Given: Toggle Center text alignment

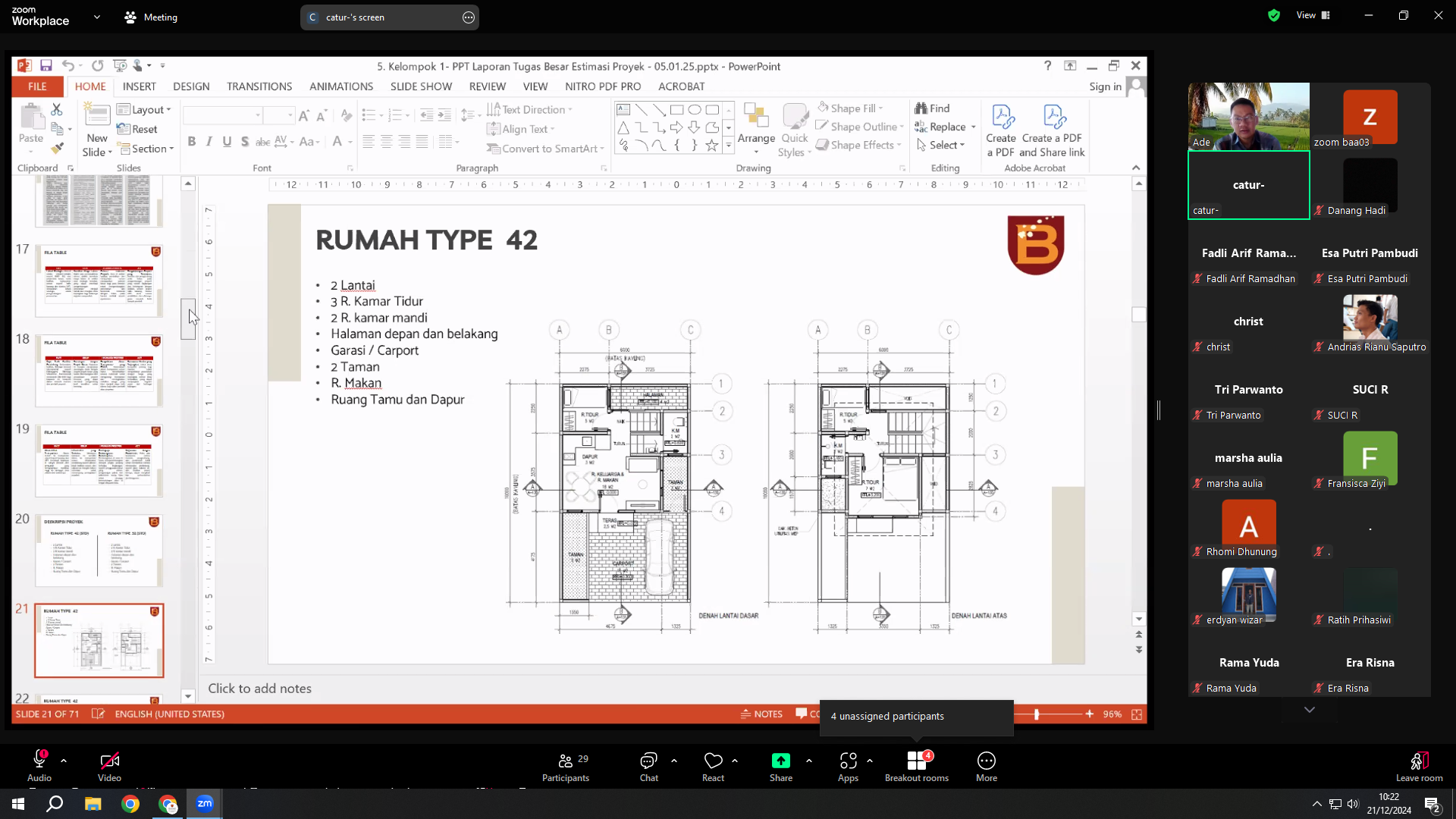Looking at the screenshot, I should [387, 141].
